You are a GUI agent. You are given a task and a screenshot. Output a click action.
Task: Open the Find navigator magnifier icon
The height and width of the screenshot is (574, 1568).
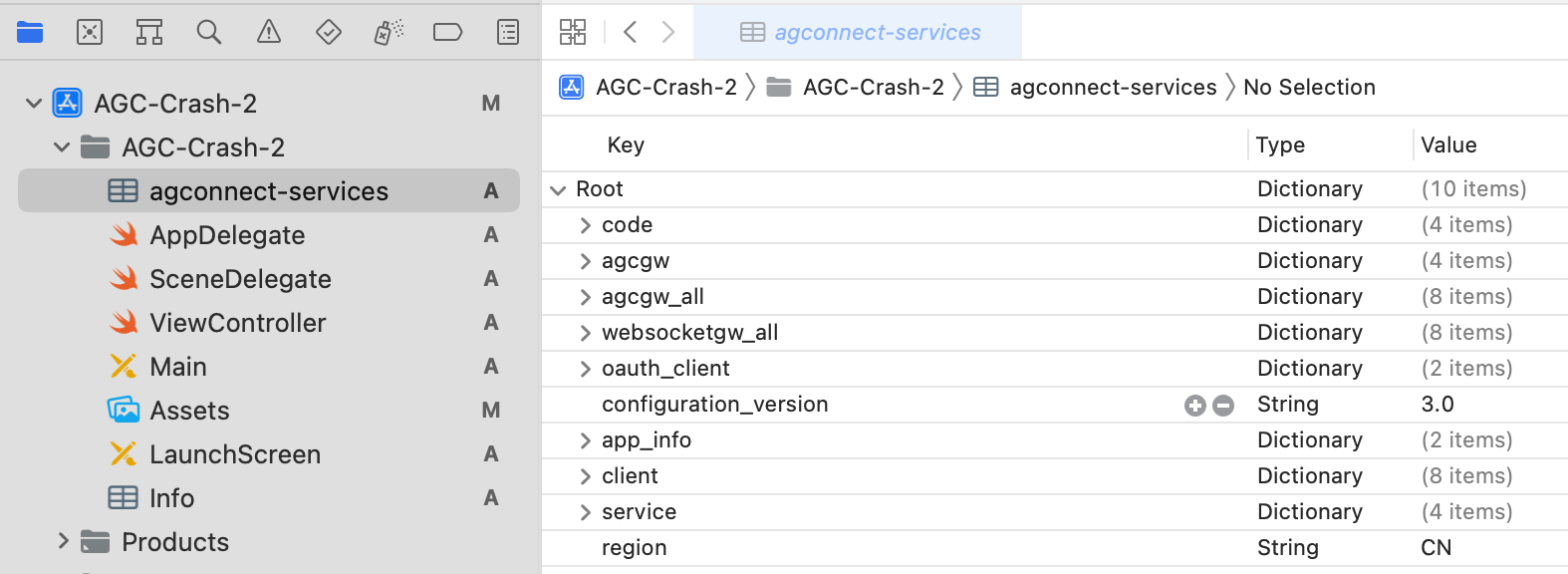pos(209,33)
